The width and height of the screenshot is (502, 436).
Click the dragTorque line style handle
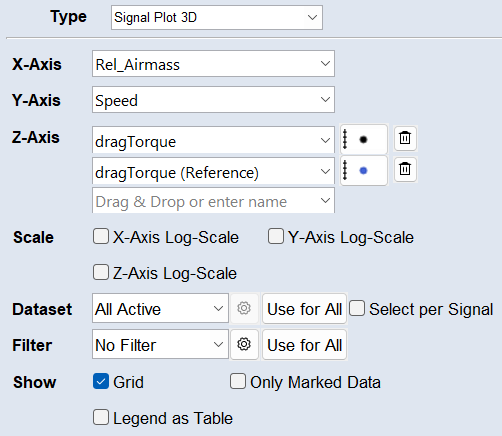pyautogui.click(x=345, y=139)
